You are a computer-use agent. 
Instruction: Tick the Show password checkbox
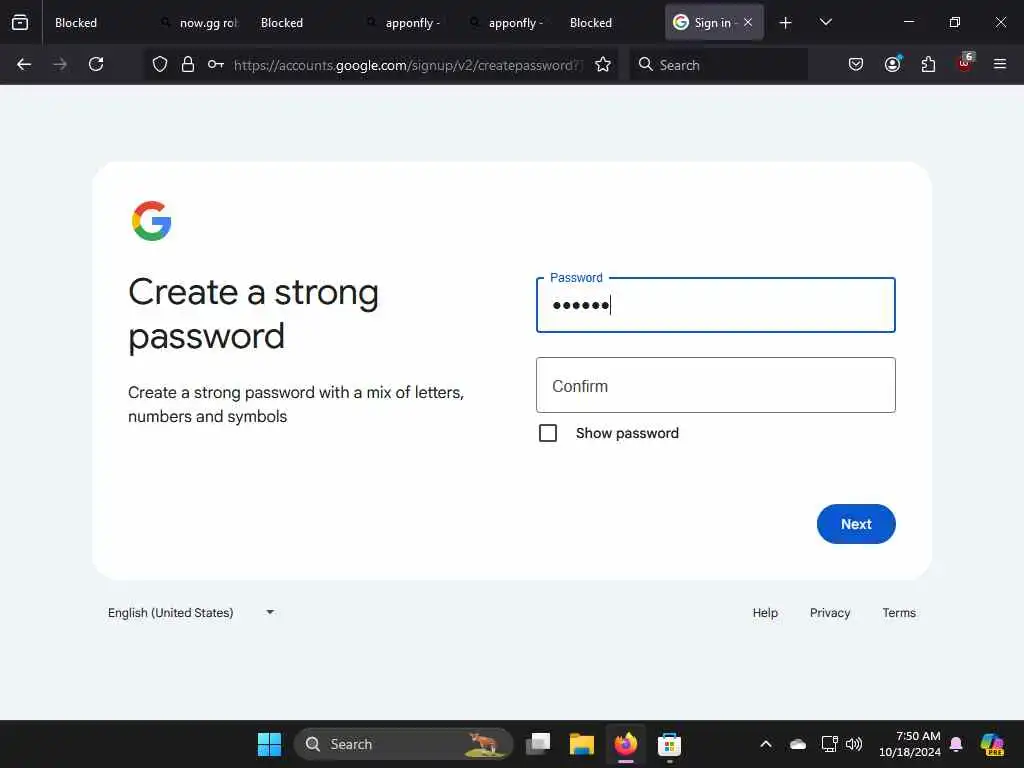548,433
